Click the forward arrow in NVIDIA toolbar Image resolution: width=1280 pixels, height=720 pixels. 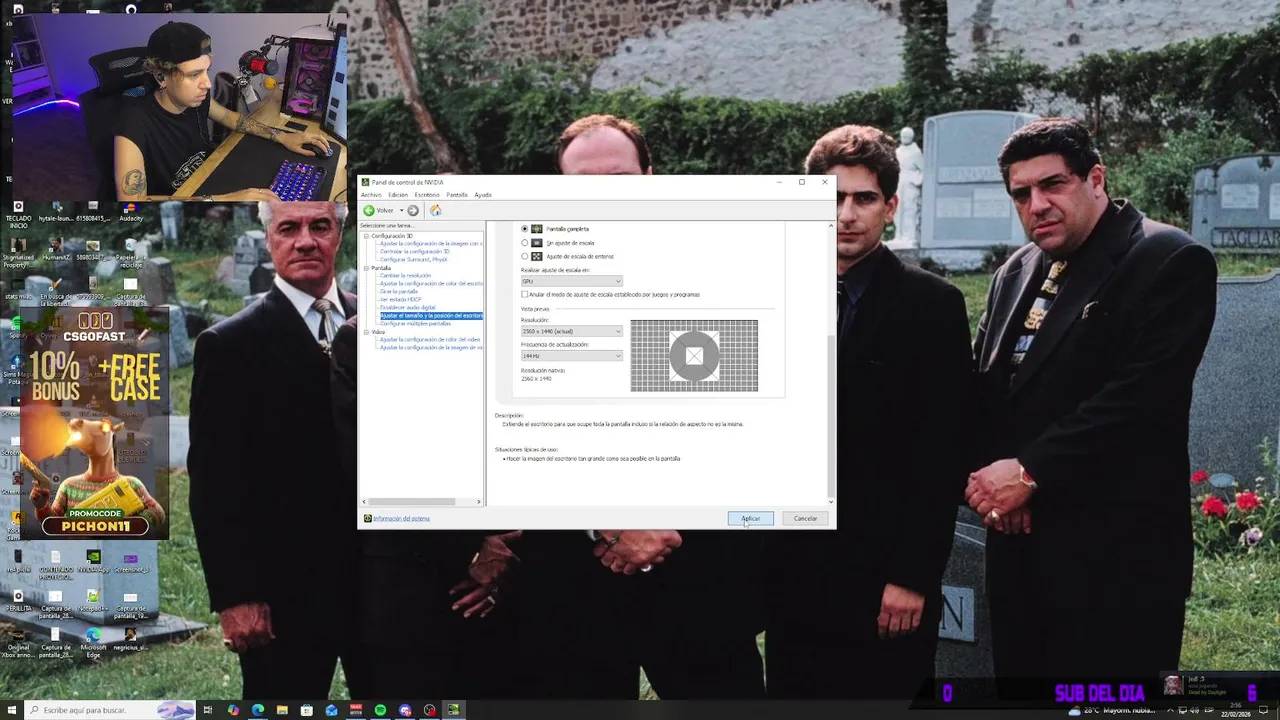pos(413,211)
